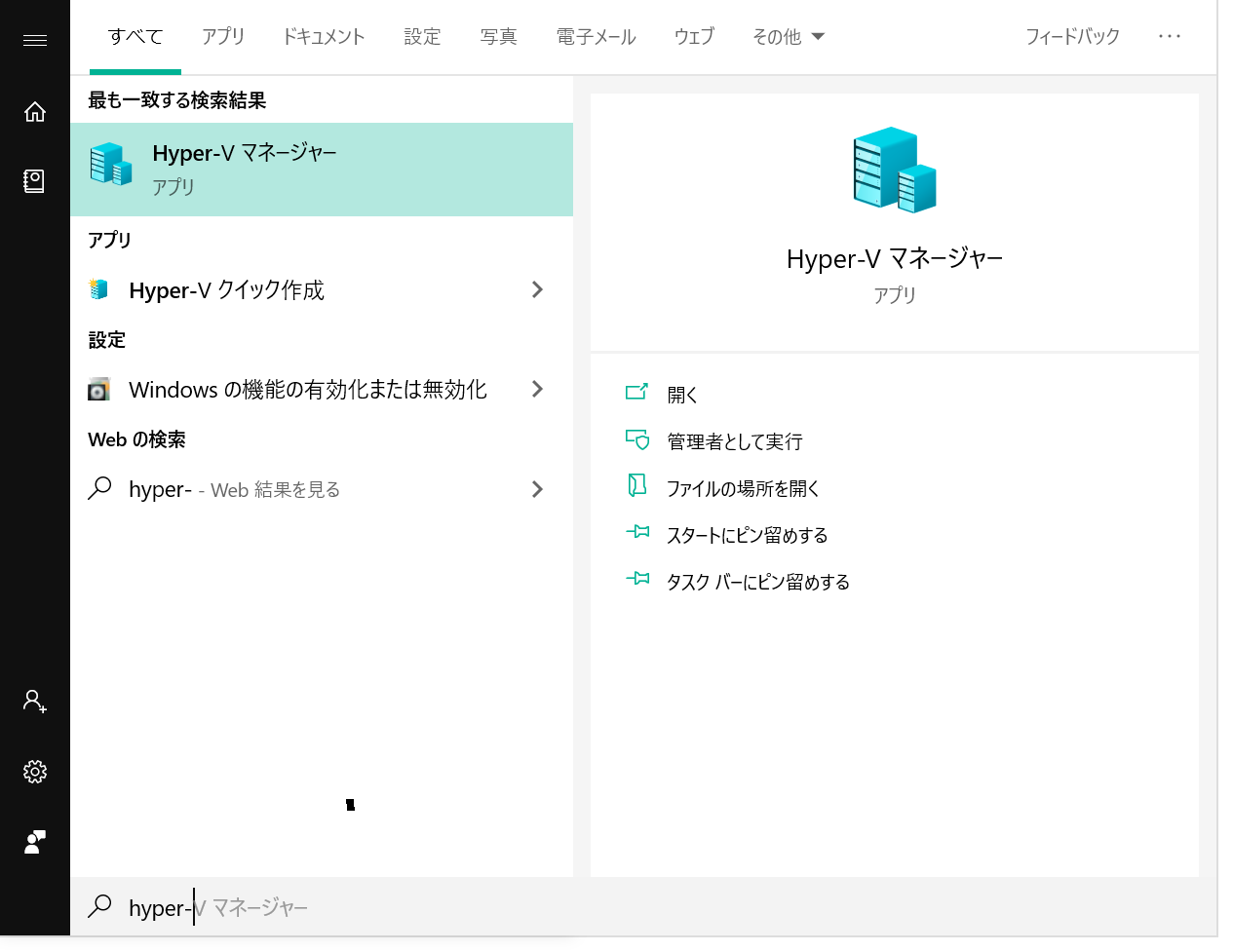Switch to the ドキュメント tab
Screen dimensions: 1233x952
(324, 37)
